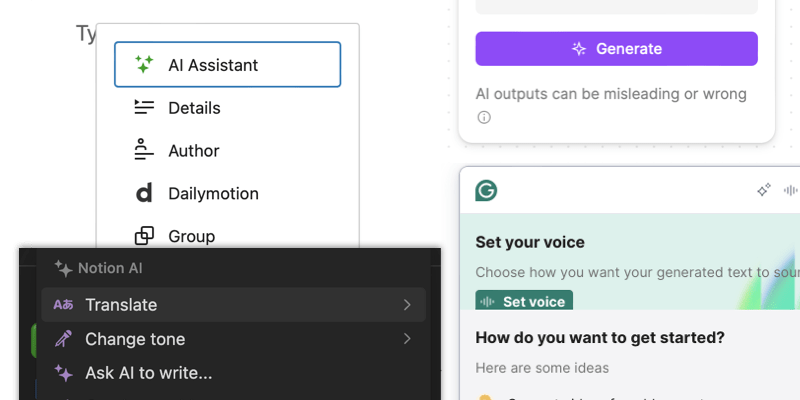Screen dimensions: 800x400
Task: Click the info icon below AI outputs warning
Action: click(x=484, y=117)
